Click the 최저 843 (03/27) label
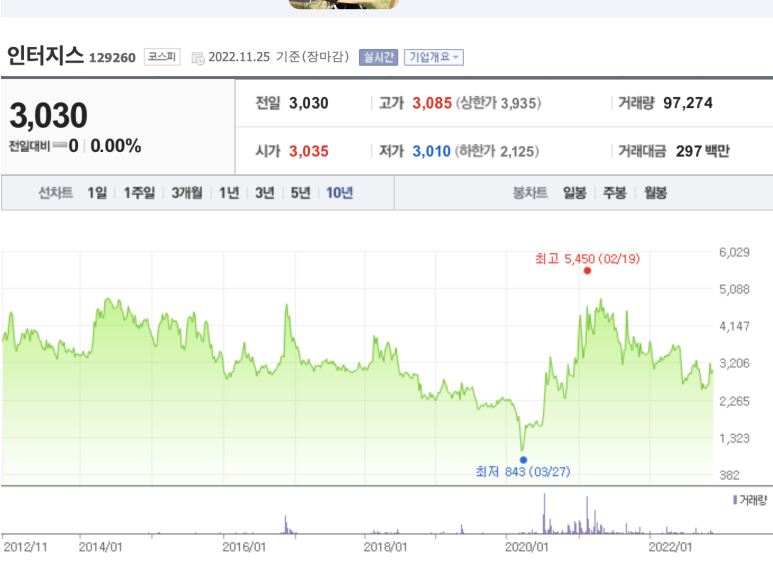This screenshot has height=561, width=773. coord(523,472)
